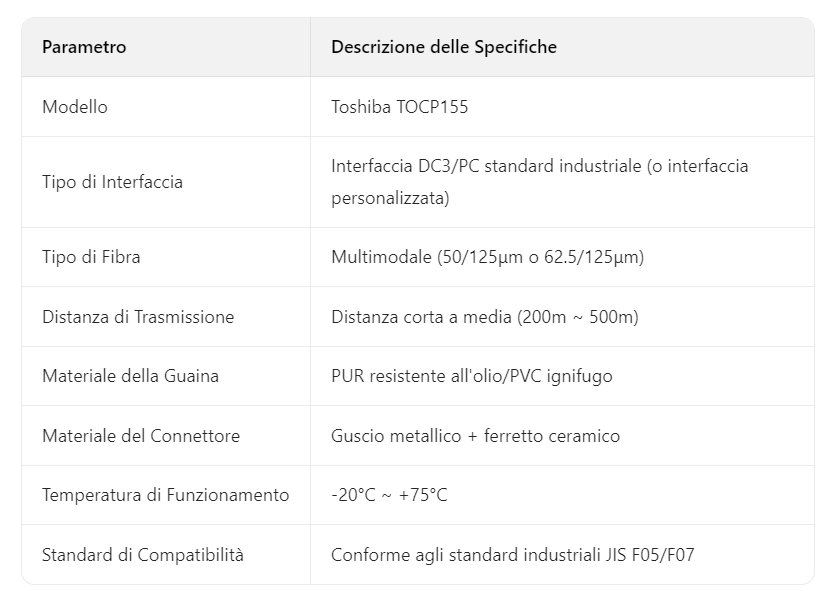825x591 pixels.
Task: Select the 'Standard di Compatibilità' cell
Action: click(143, 555)
